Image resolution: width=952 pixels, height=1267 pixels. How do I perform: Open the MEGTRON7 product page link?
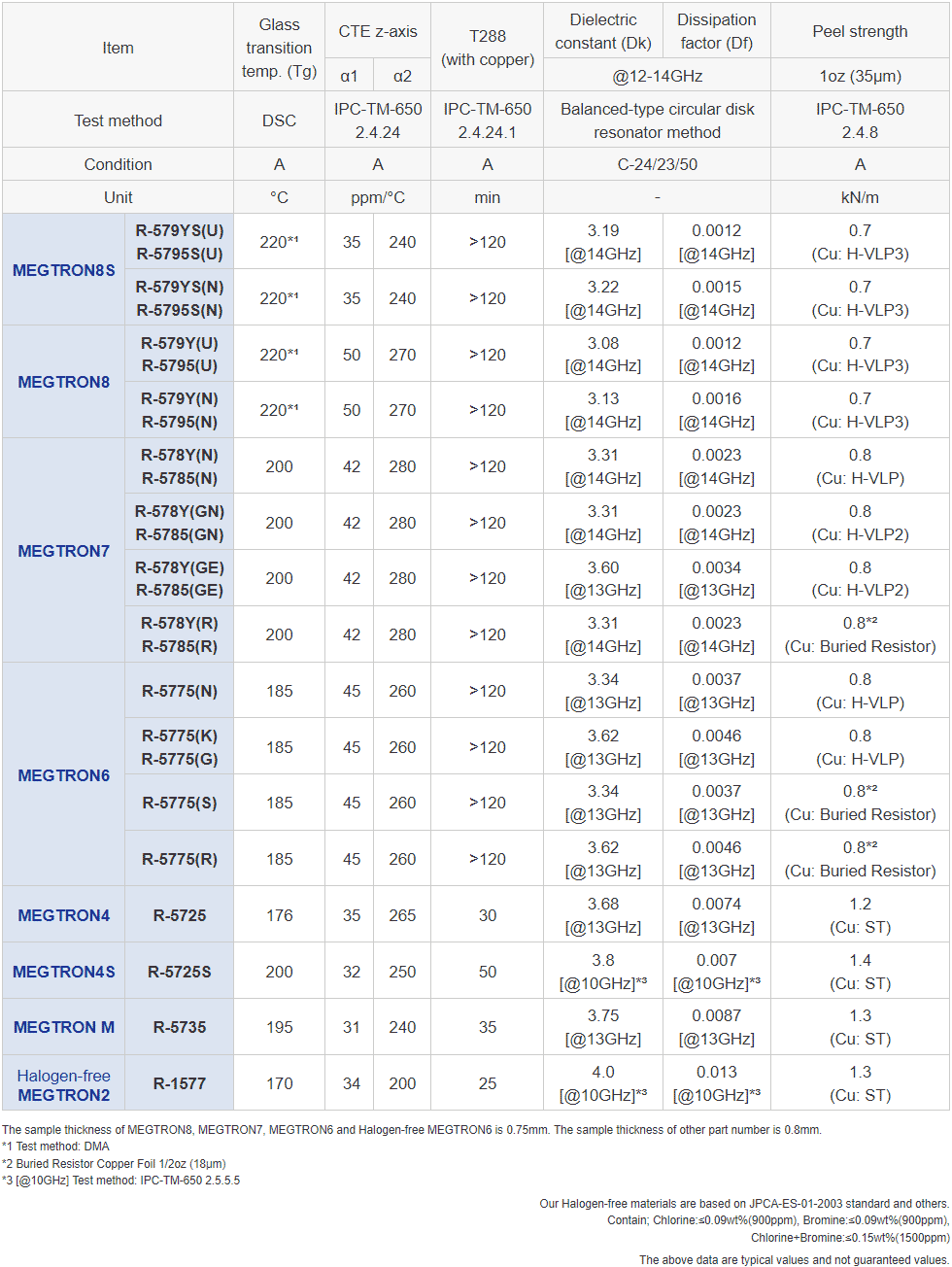point(63,551)
